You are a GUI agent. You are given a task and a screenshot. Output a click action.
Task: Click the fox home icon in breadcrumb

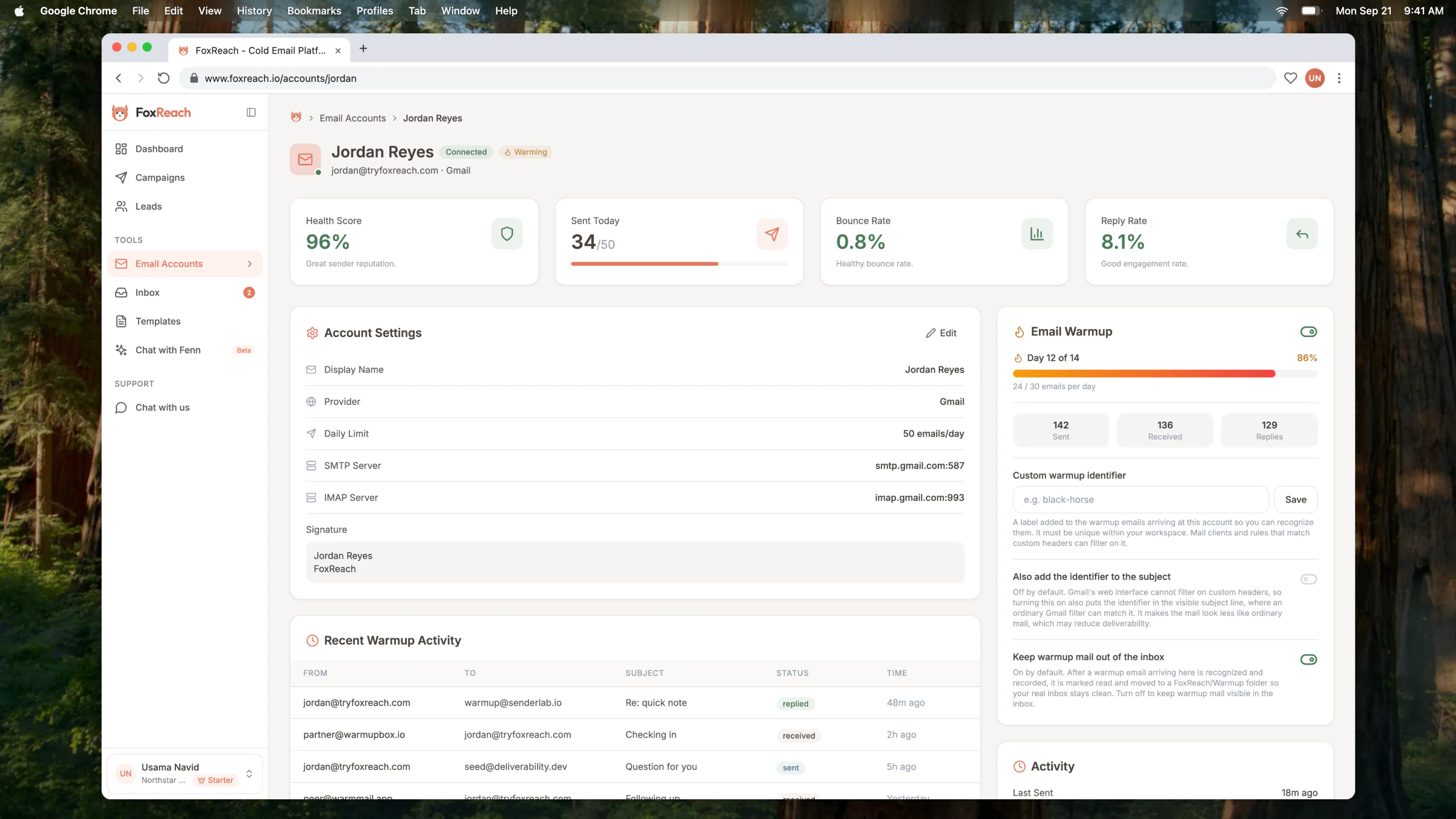(296, 117)
